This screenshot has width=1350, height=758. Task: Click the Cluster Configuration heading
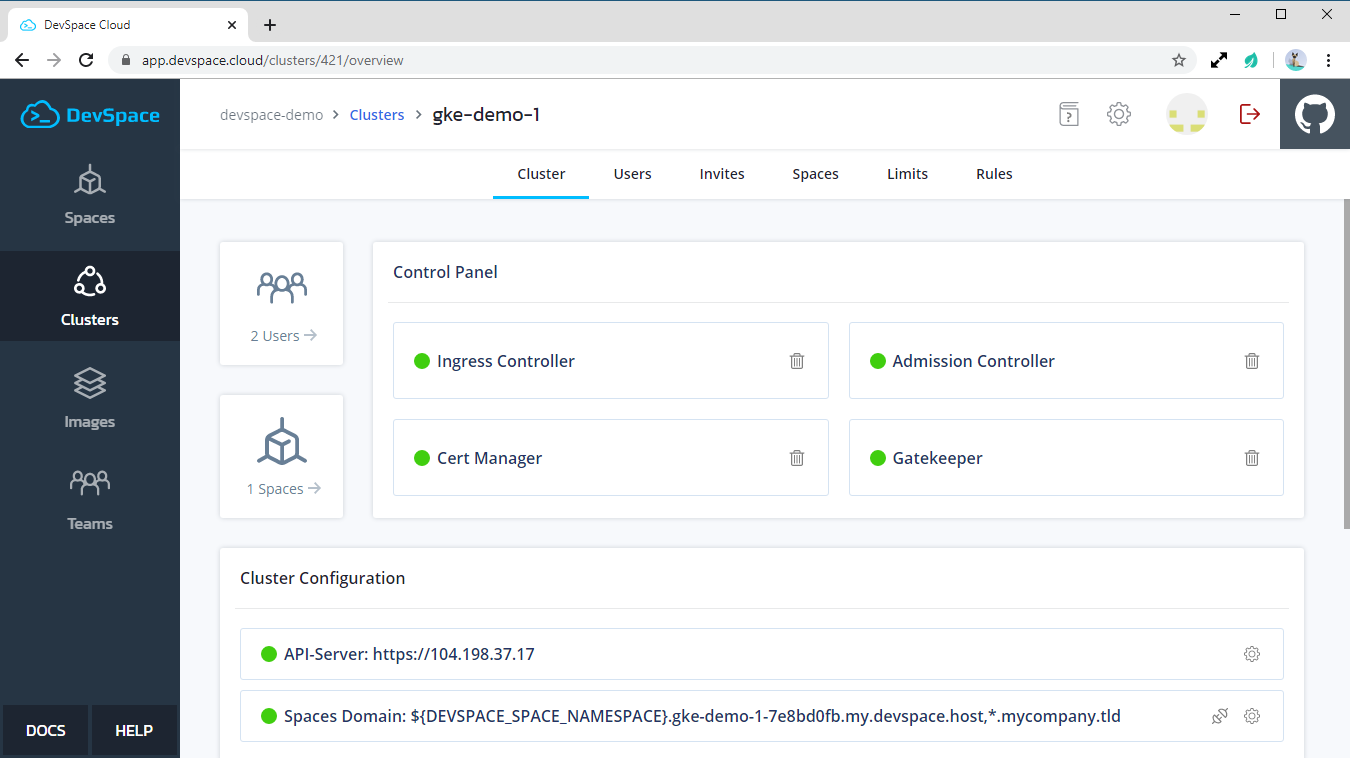coord(322,578)
